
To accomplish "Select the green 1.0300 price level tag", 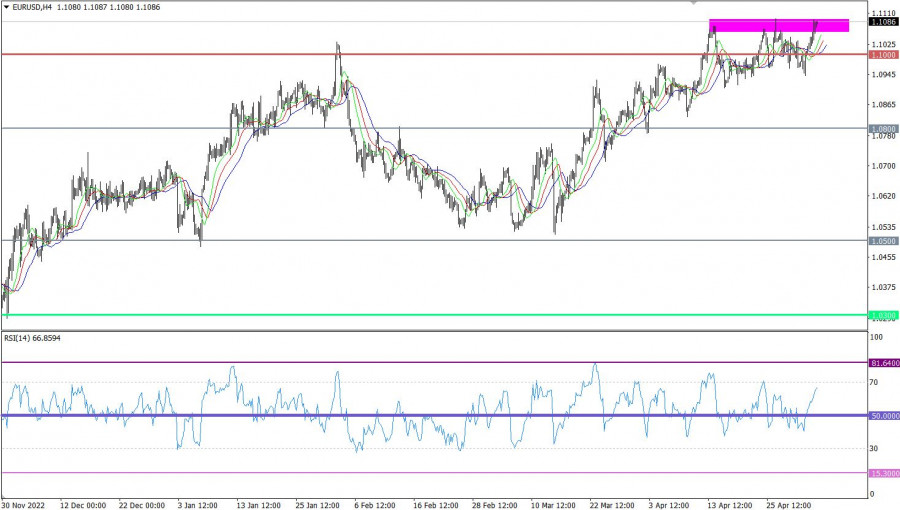I will pos(883,315).
